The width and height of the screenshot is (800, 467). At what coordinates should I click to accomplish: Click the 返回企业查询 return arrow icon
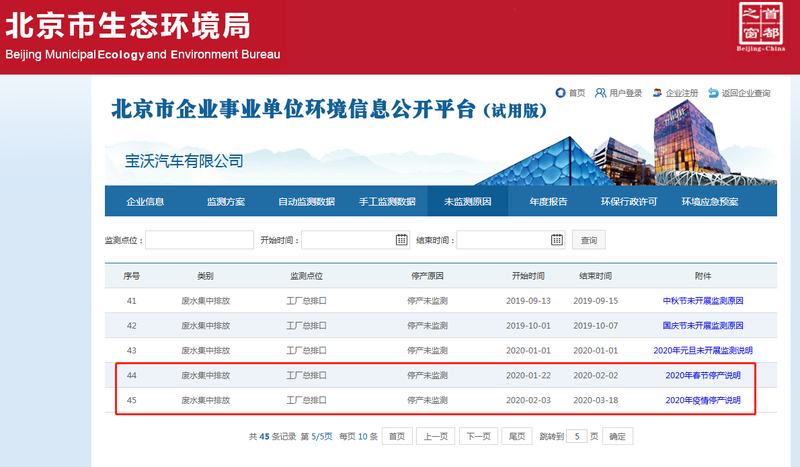713,93
